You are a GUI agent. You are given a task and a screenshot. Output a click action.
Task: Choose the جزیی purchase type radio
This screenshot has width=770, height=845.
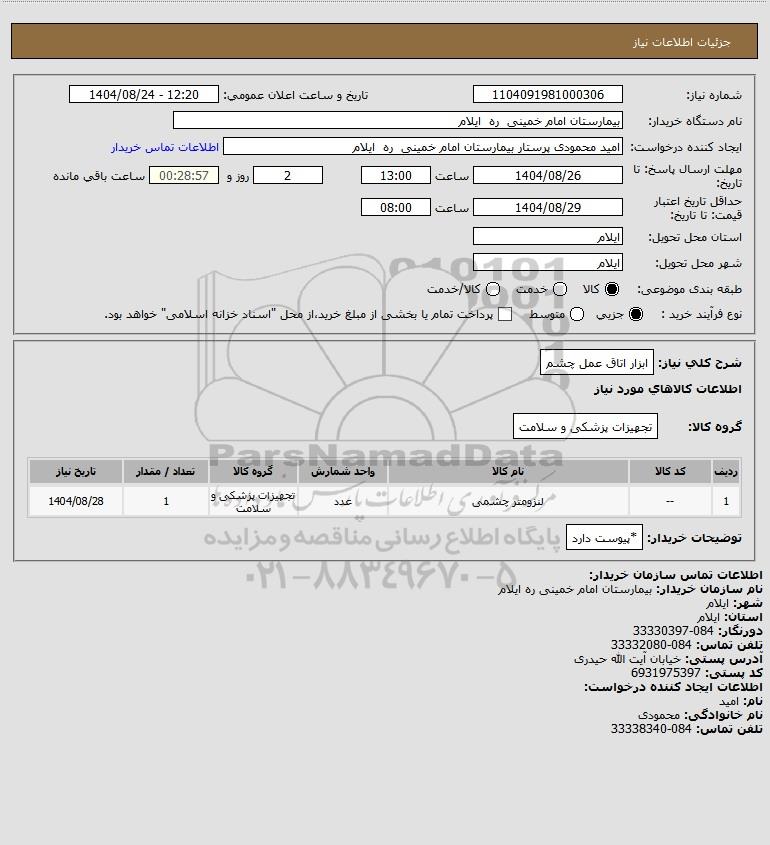click(x=636, y=314)
